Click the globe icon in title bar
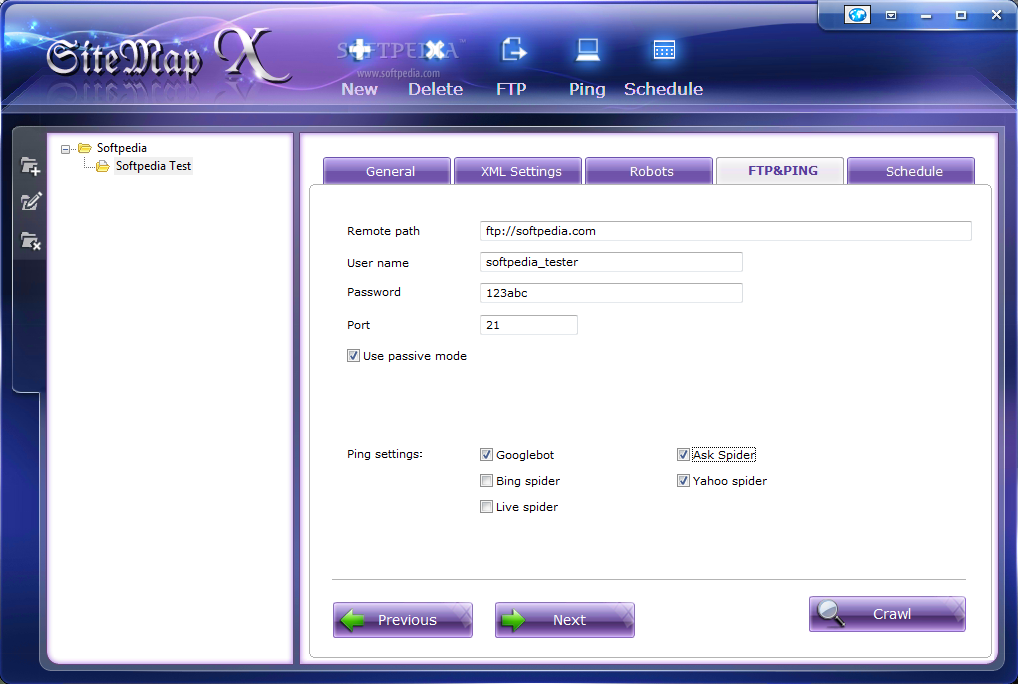The height and width of the screenshot is (684, 1018). 857,14
